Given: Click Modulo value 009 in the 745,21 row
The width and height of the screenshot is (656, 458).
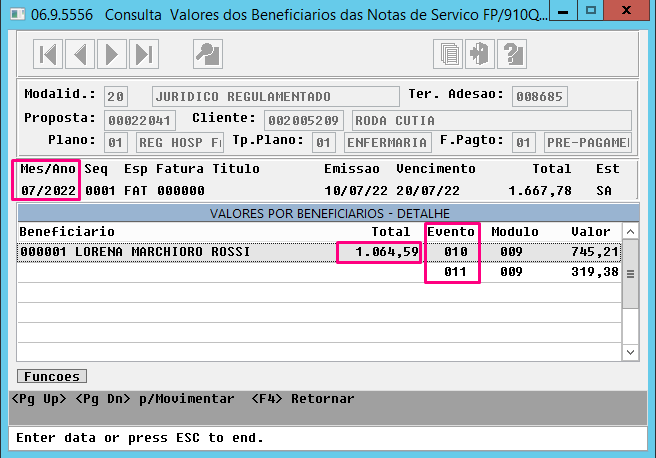Looking at the screenshot, I should click(x=511, y=252).
